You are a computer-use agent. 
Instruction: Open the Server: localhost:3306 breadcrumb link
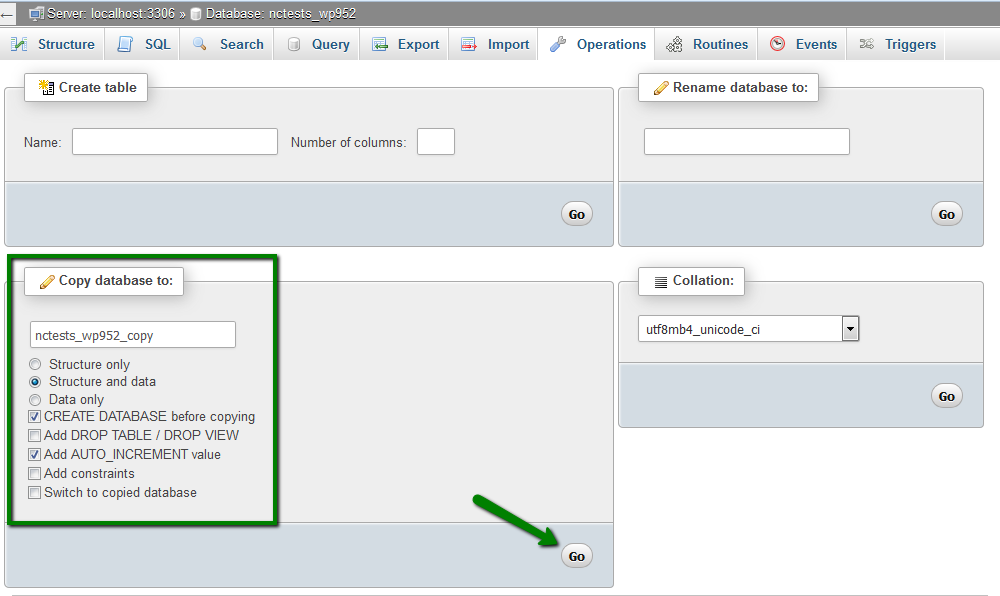(110, 14)
